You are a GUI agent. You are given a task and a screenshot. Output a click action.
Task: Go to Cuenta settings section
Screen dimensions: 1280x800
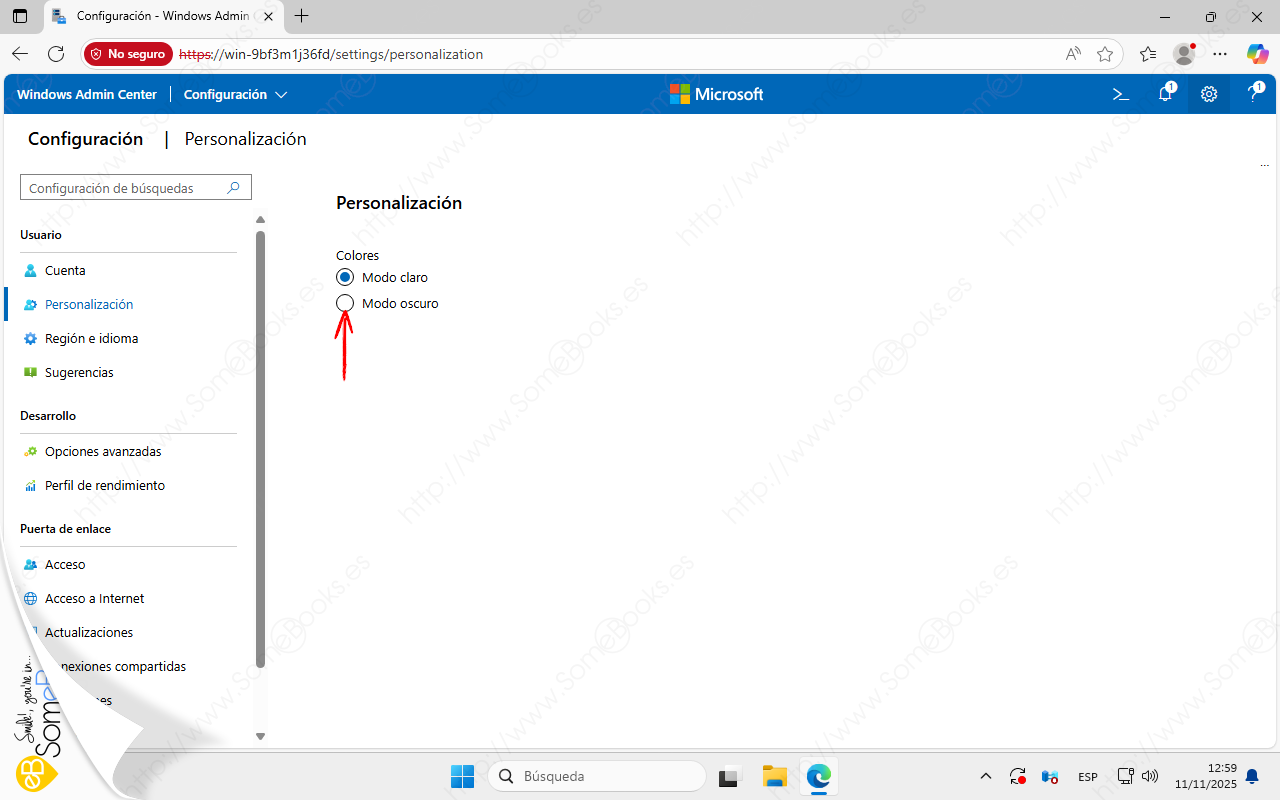tap(65, 270)
